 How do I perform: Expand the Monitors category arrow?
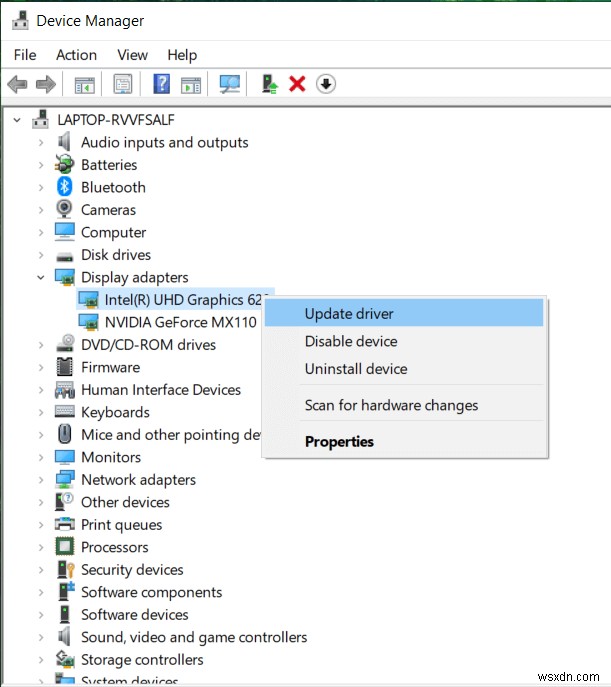tap(41, 457)
